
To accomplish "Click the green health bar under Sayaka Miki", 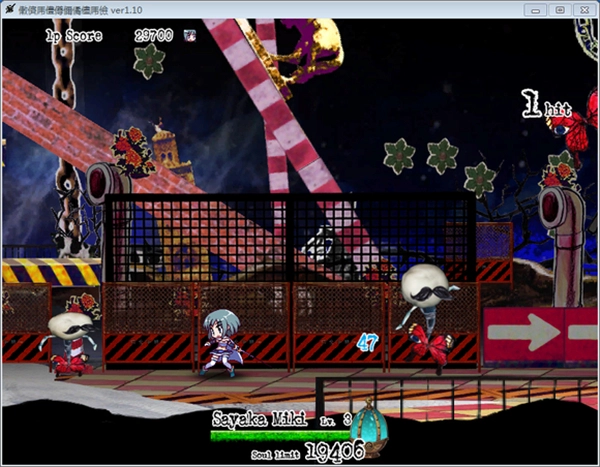I will (280, 435).
